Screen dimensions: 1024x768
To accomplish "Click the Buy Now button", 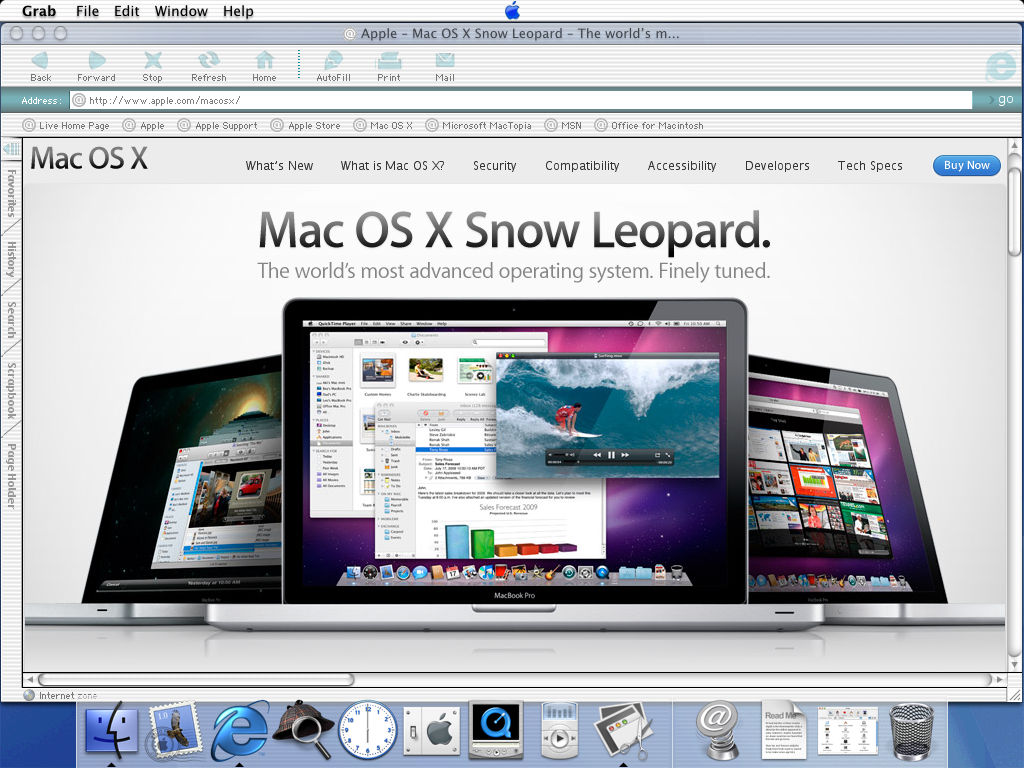I will tap(967, 165).
